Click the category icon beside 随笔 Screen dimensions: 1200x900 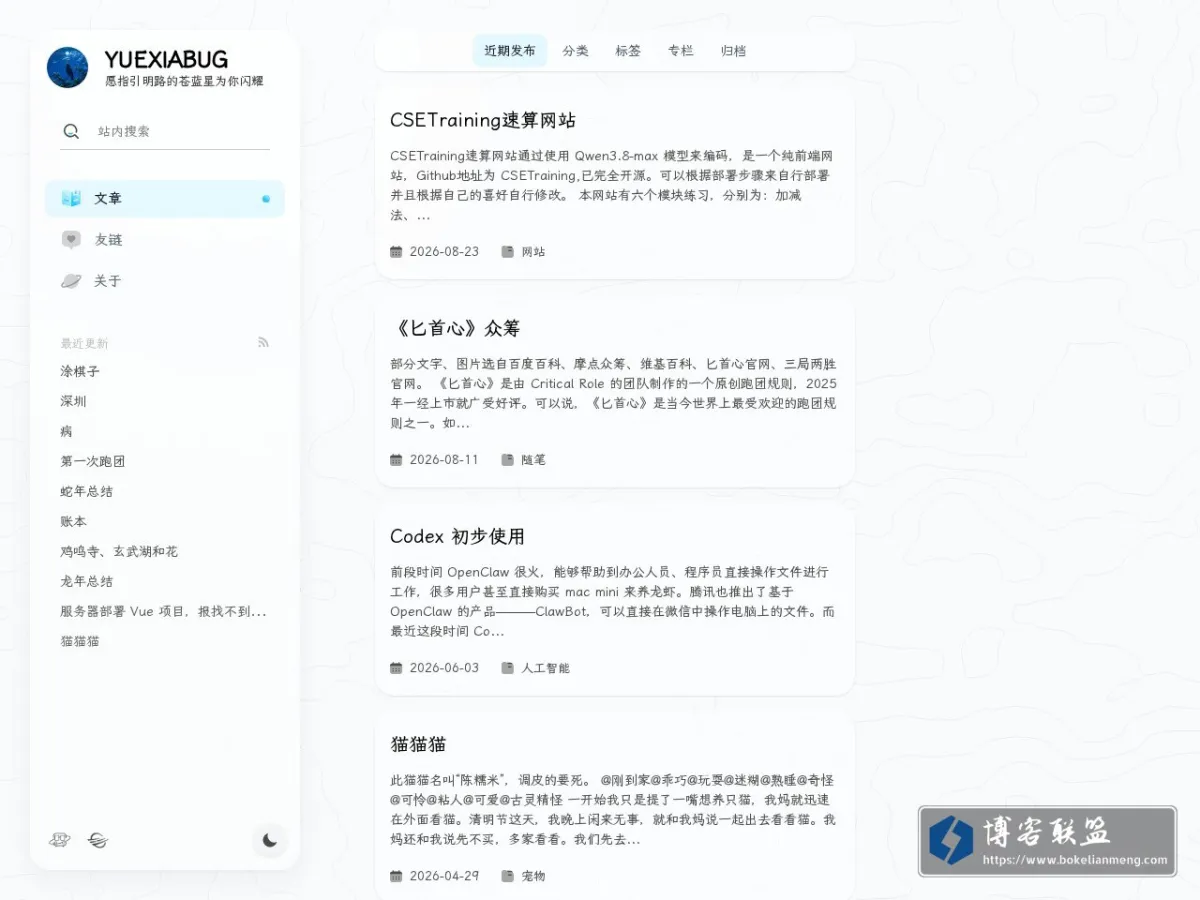pos(507,460)
